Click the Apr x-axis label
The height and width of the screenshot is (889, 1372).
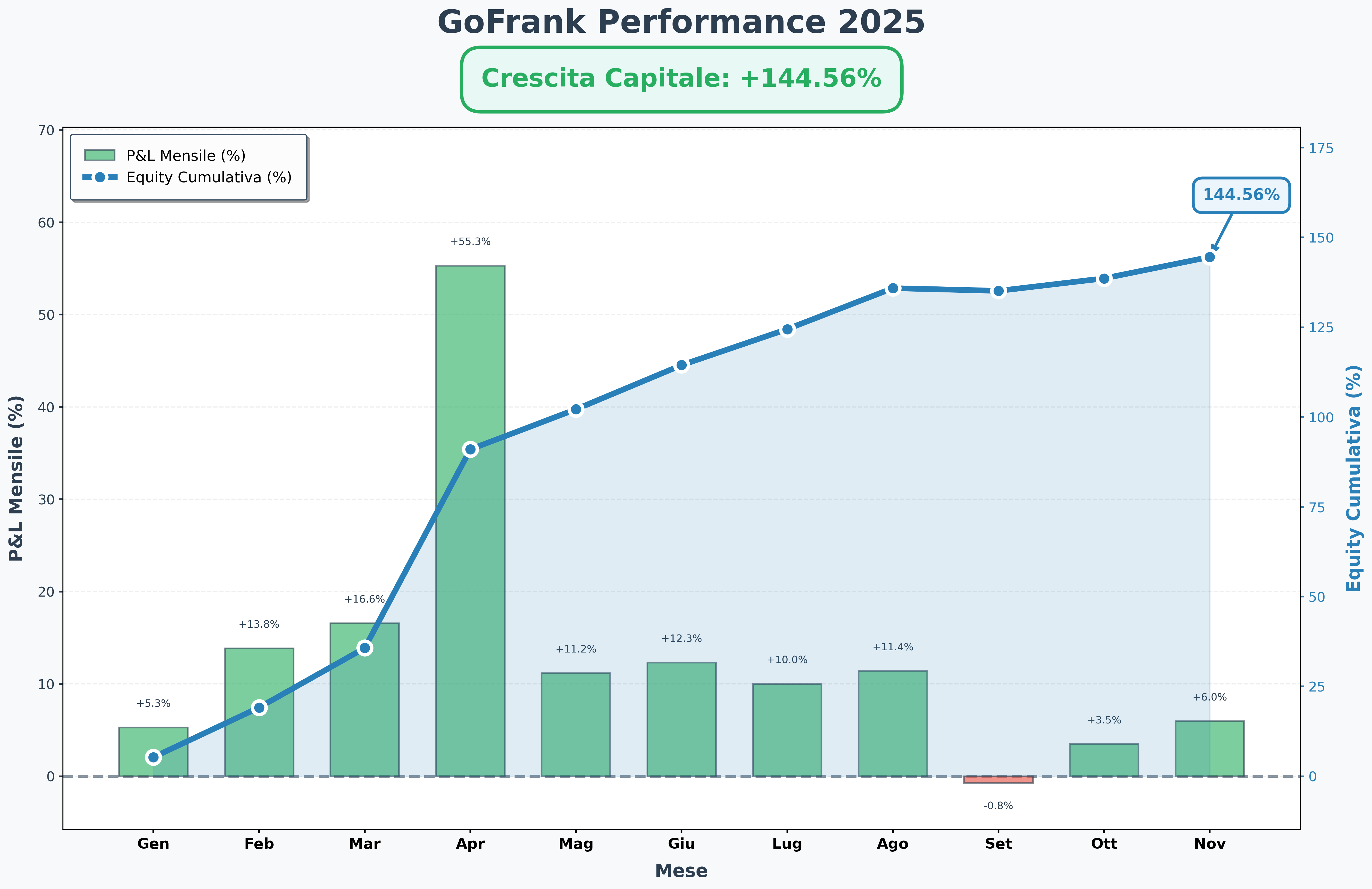(x=470, y=844)
